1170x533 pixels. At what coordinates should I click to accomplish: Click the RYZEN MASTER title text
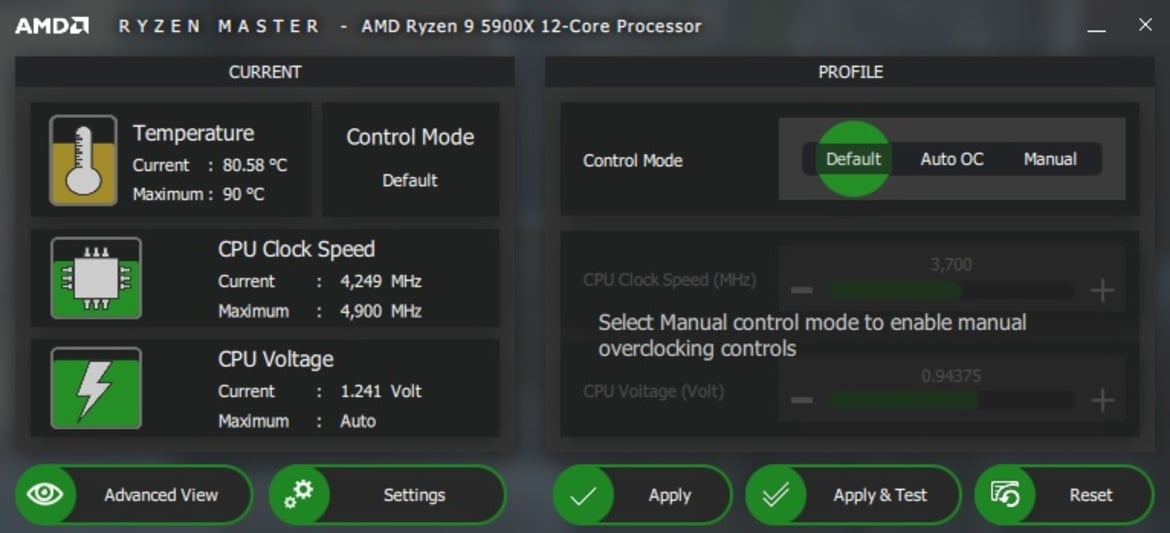[219, 26]
